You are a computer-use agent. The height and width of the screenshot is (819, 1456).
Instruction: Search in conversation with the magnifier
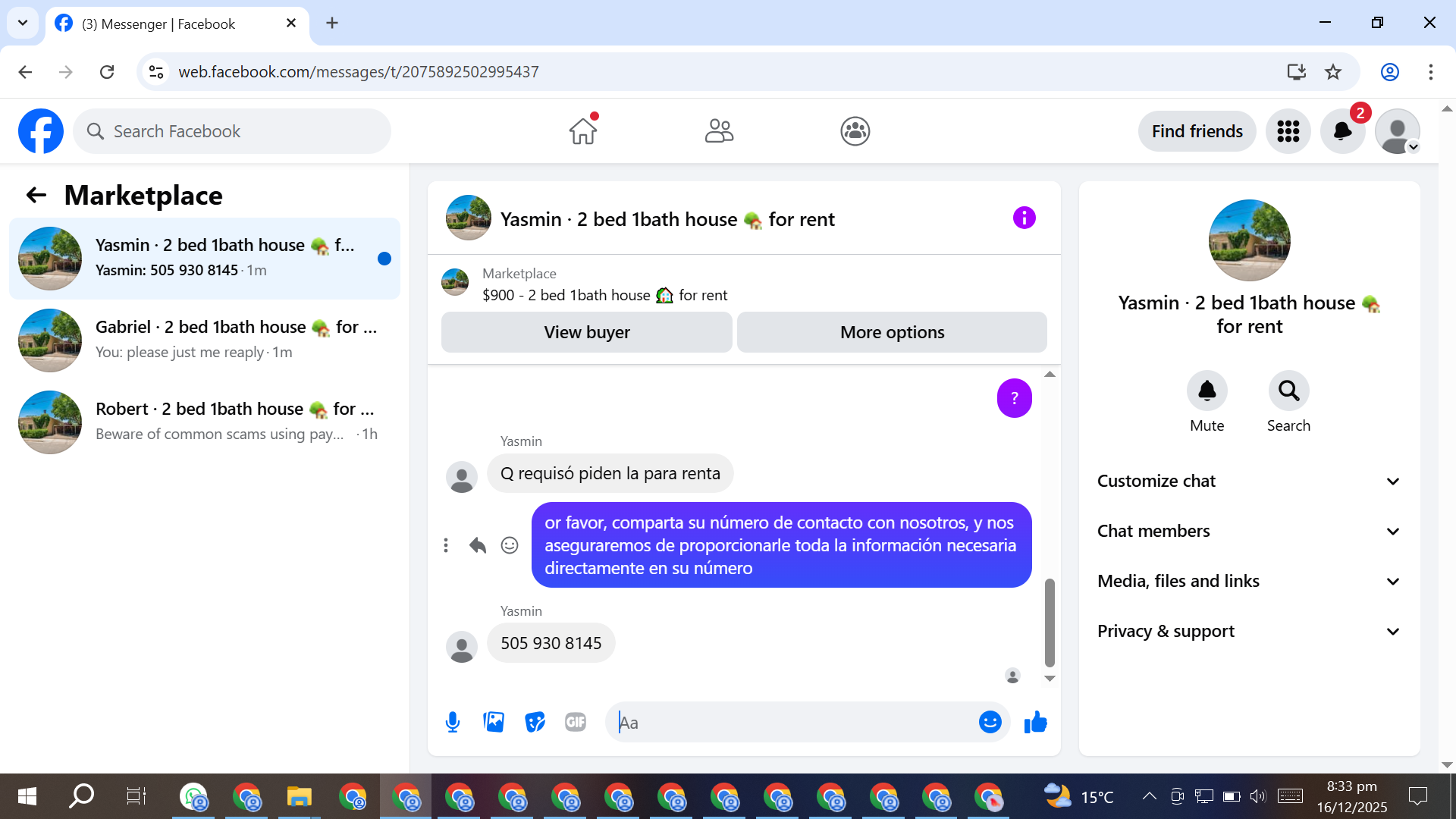(x=1288, y=391)
